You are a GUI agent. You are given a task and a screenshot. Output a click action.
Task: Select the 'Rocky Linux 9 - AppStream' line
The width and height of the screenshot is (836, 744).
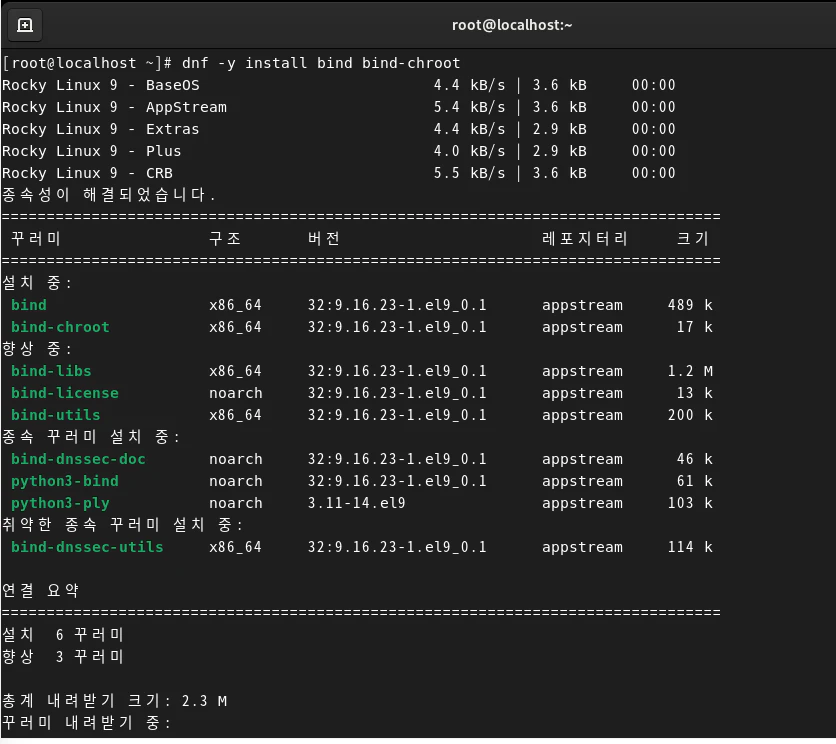(x=339, y=107)
